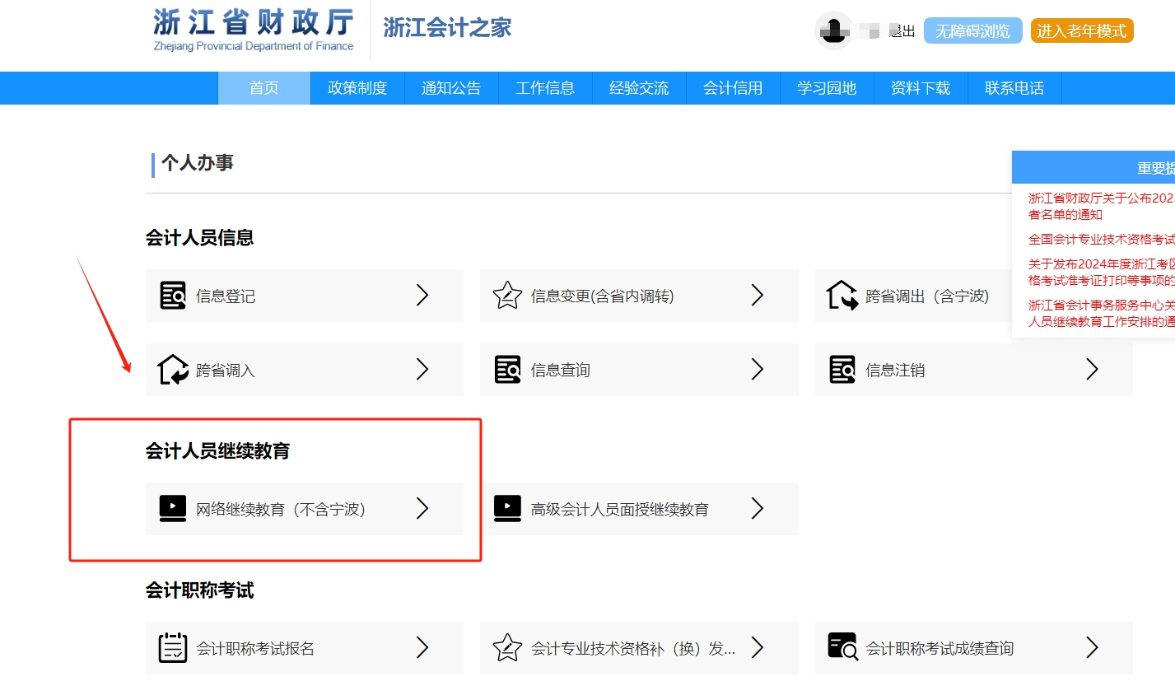Click the user avatar in the header
Viewport: 1175px width, 681px height.
tap(833, 31)
